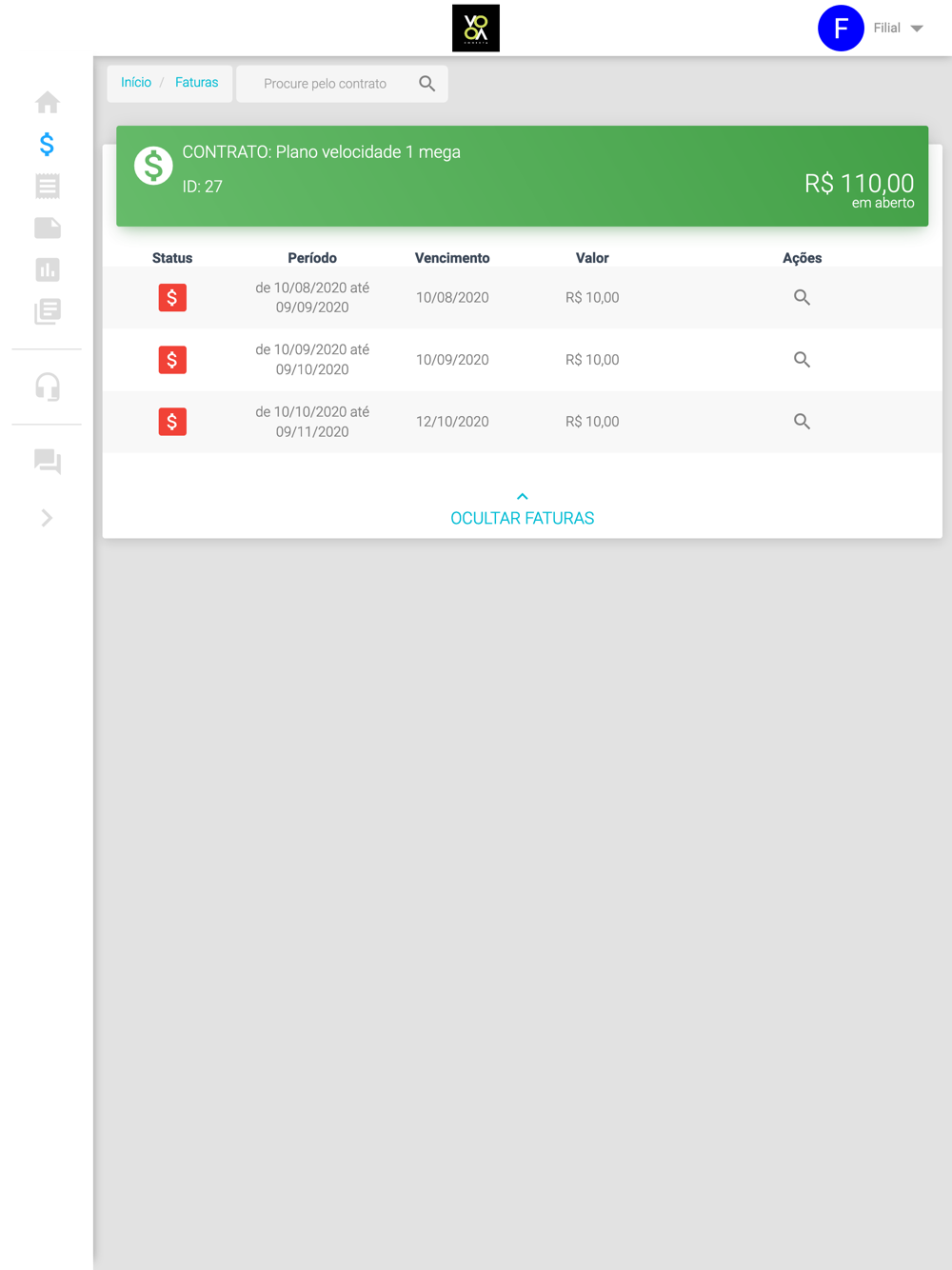This screenshot has height=1270, width=952.
Task: Open the chat messages icon in sidebar
Action: (x=47, y=462)
